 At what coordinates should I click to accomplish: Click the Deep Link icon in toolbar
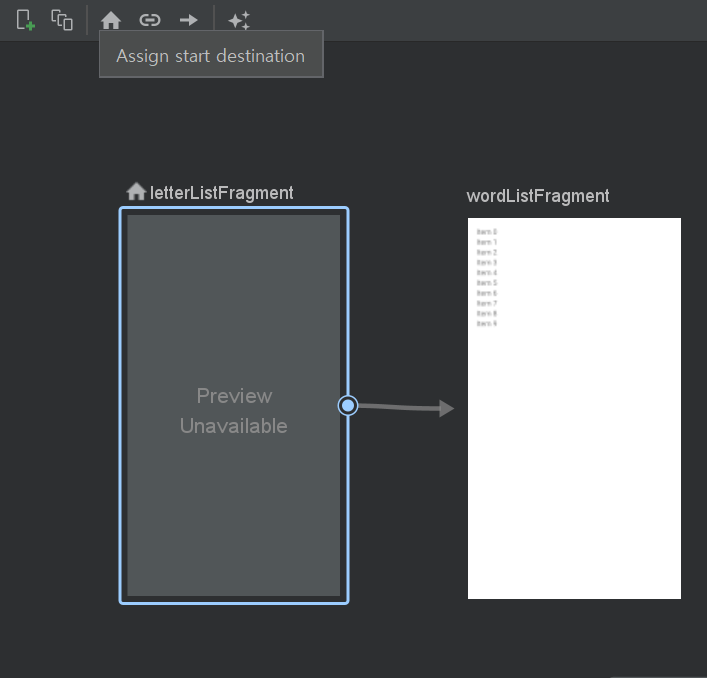coord(150,20)
